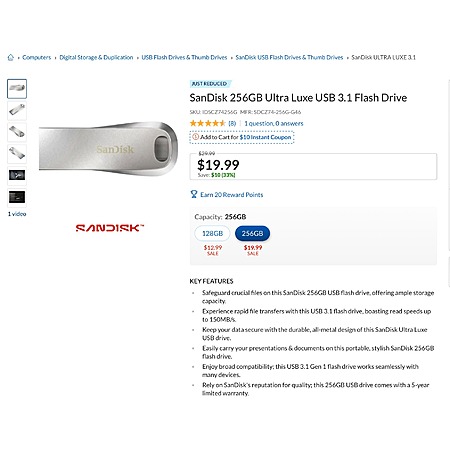This screenshot has height=450, width=450.
Task: Choose the 256GB capacity option
Action: tap(252, 233)
